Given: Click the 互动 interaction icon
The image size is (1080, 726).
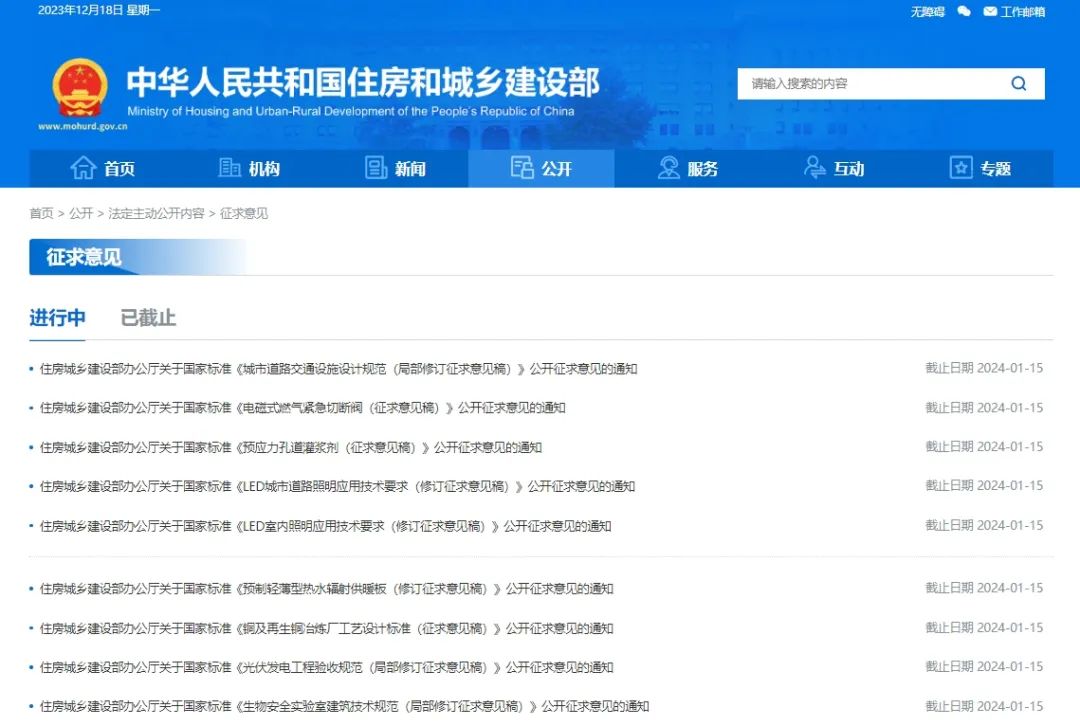Looking at the screenshot, I should [815, 168].
